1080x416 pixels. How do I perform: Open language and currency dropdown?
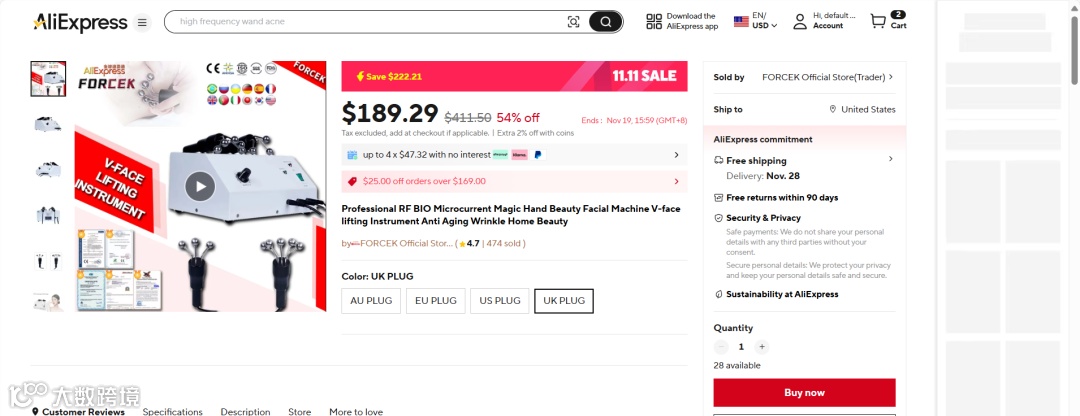pyautogui.click(x=755, y=21)
